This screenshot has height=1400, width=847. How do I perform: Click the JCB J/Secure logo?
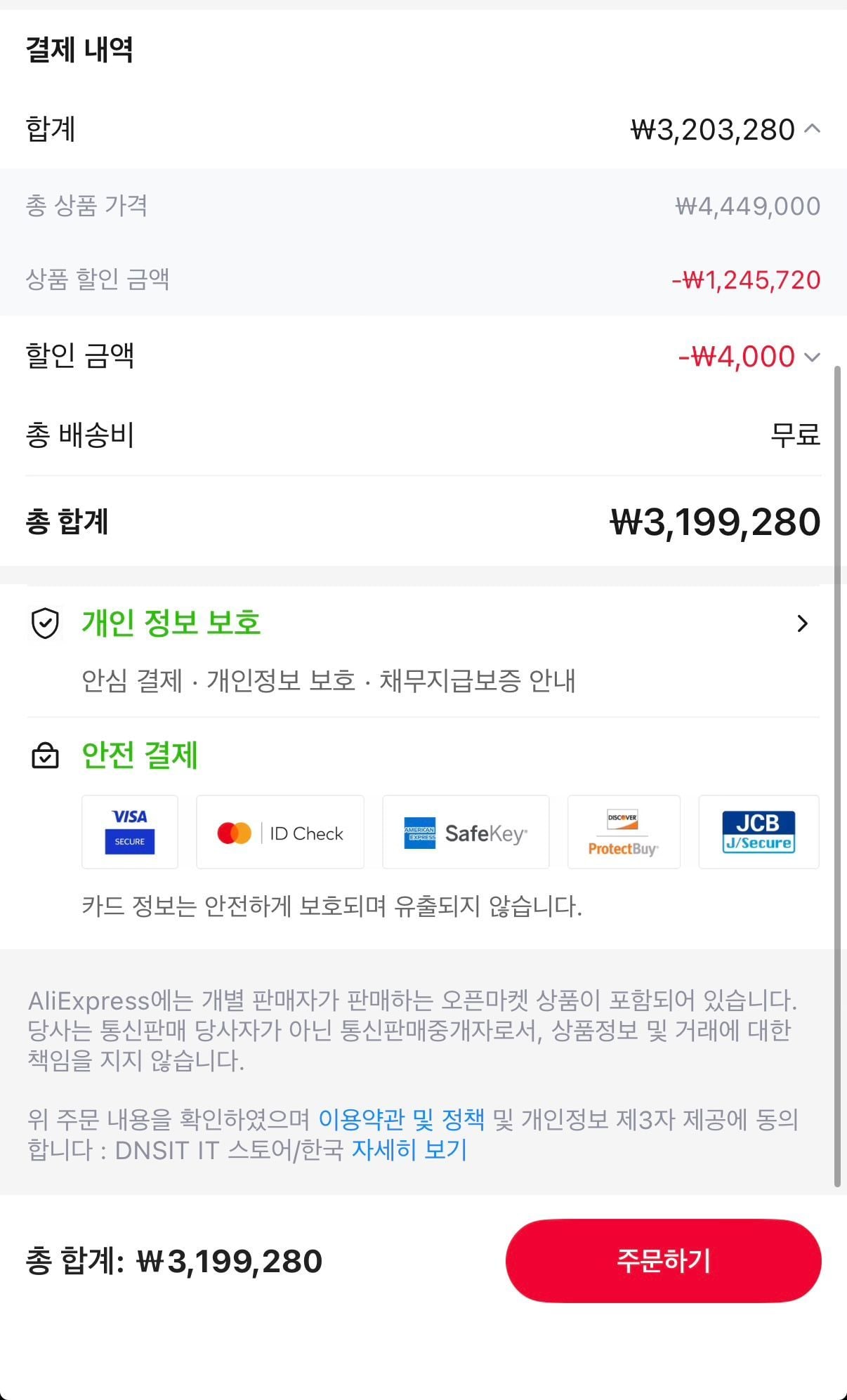[759, 833]
